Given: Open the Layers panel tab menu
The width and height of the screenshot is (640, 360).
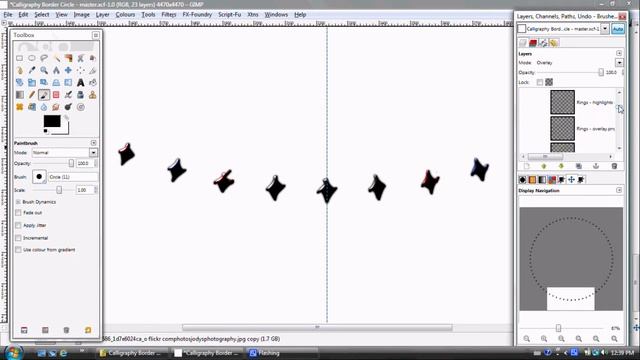Looking at the screenshot, I should [619, 53].
